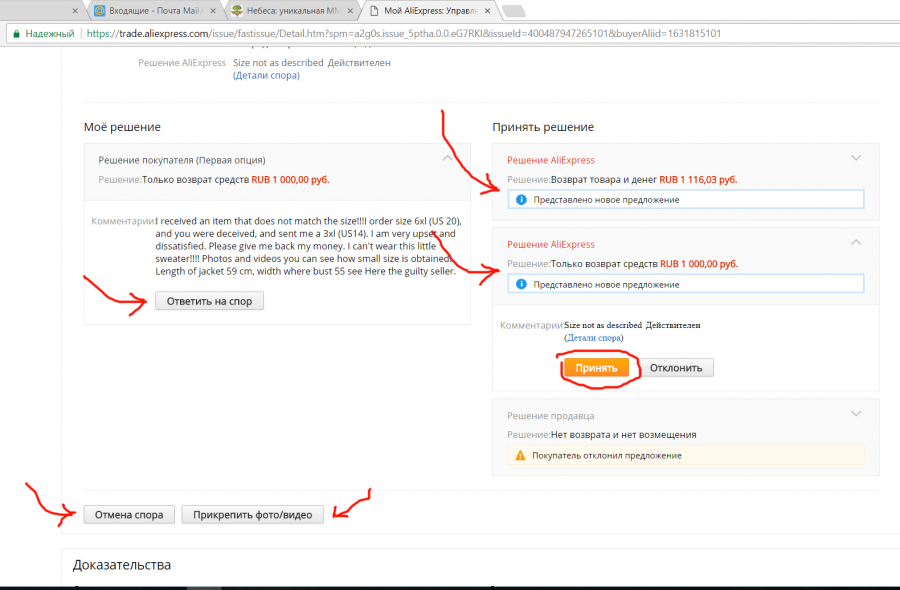900x590 pixels.
Task: Click the green secure lock icon in the address bar
Action: 16,34
